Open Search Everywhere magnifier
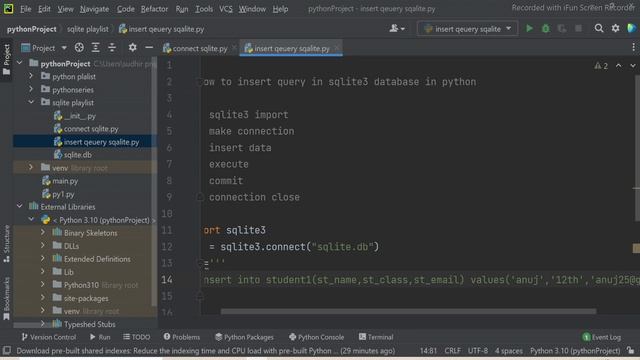 [599, 28]
